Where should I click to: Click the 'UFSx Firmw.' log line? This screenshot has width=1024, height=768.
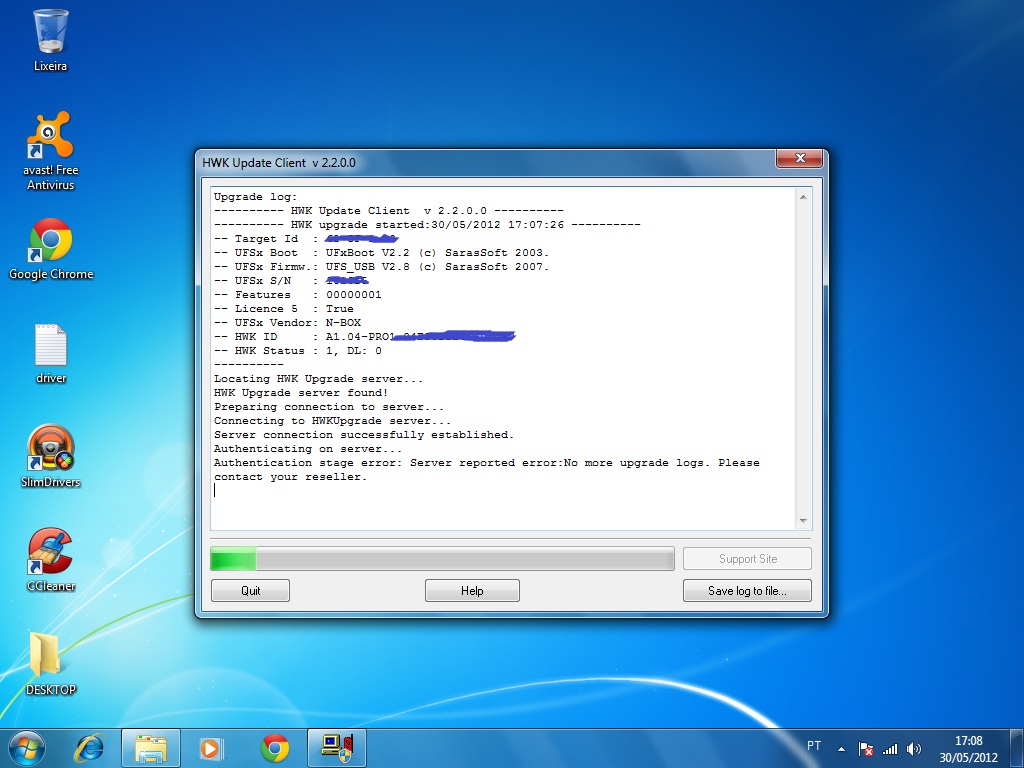(381, 266)
